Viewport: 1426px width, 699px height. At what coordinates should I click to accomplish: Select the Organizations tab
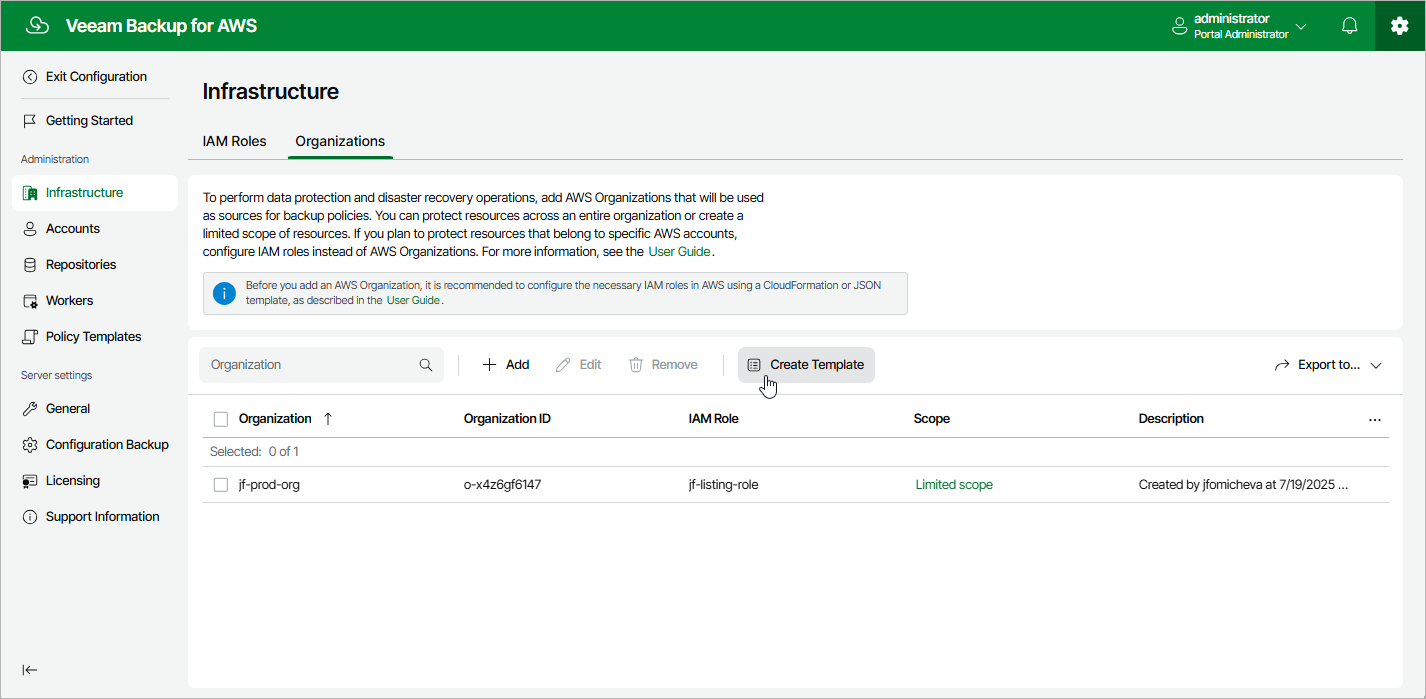click(340, 141)
